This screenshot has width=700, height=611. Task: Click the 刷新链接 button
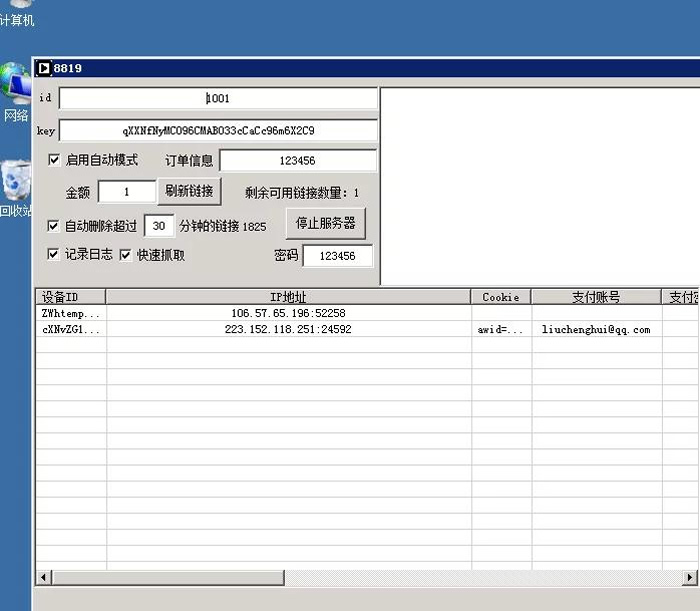pos(189,191)
